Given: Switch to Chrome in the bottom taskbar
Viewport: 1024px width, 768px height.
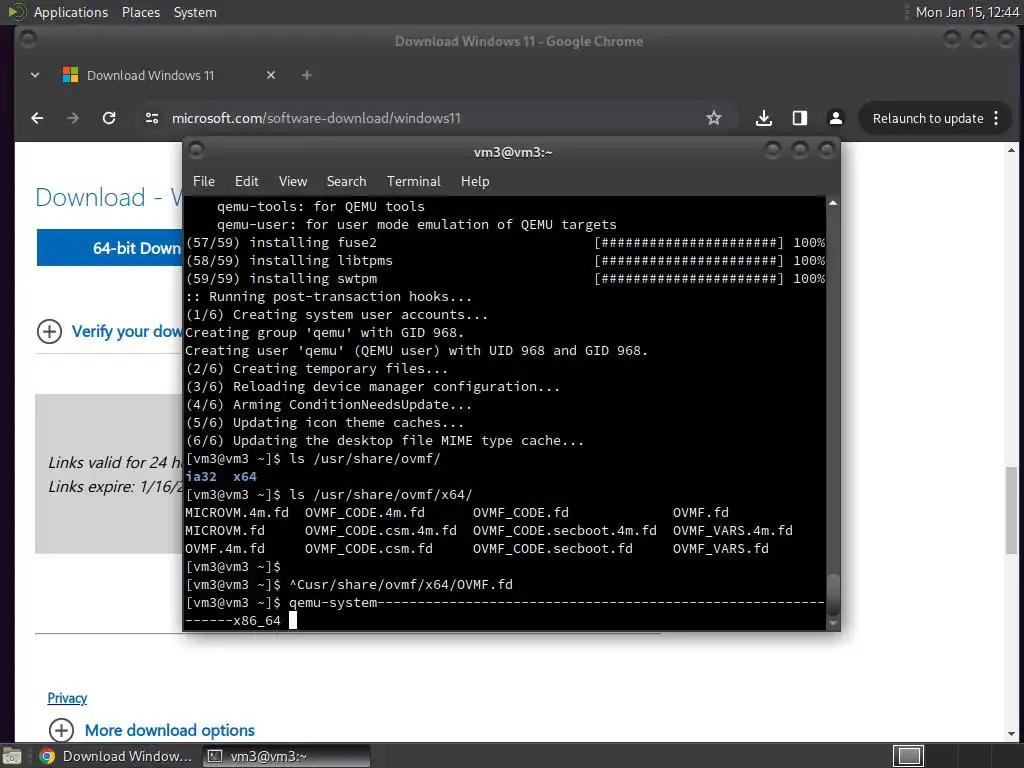Looking at the screenshot, I should (x=115, y=756).
